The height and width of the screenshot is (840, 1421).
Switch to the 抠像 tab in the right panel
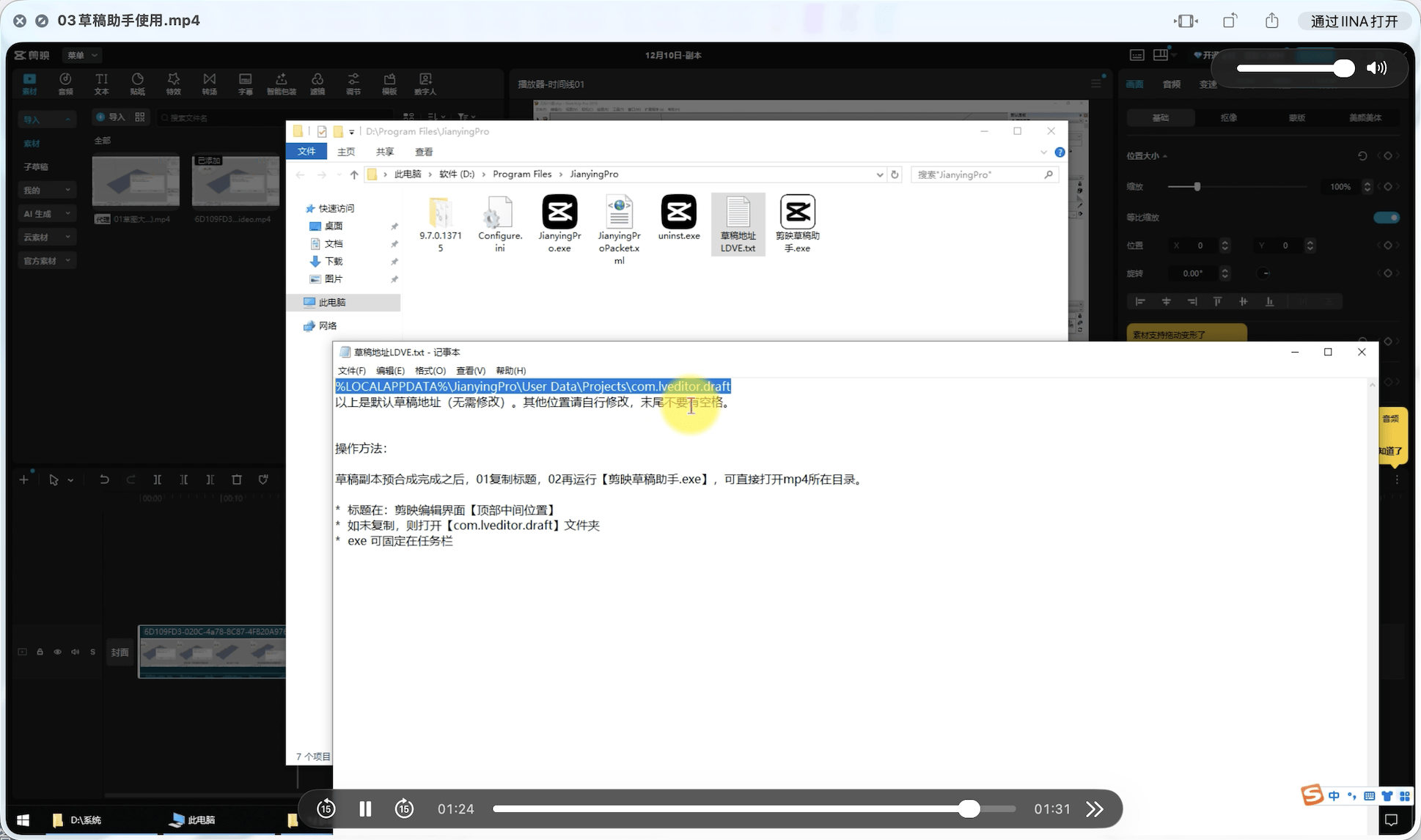pos(1229,117)
